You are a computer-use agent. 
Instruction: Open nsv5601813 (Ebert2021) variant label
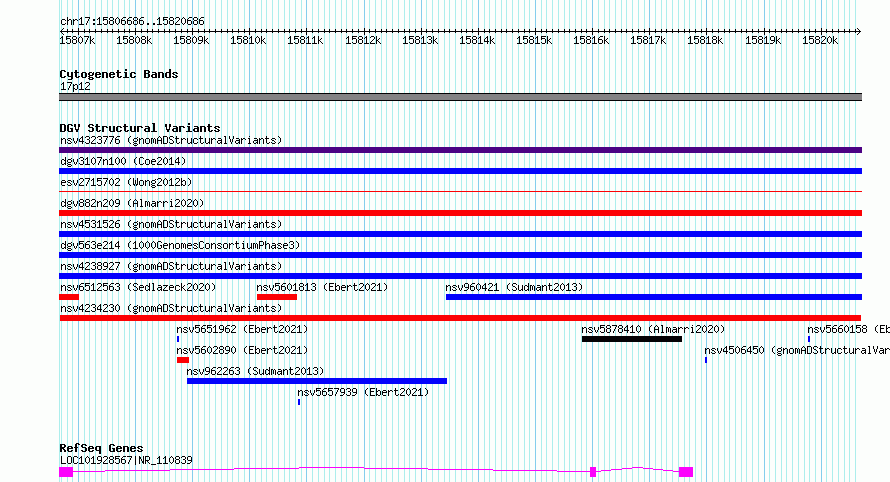(322, 287)
